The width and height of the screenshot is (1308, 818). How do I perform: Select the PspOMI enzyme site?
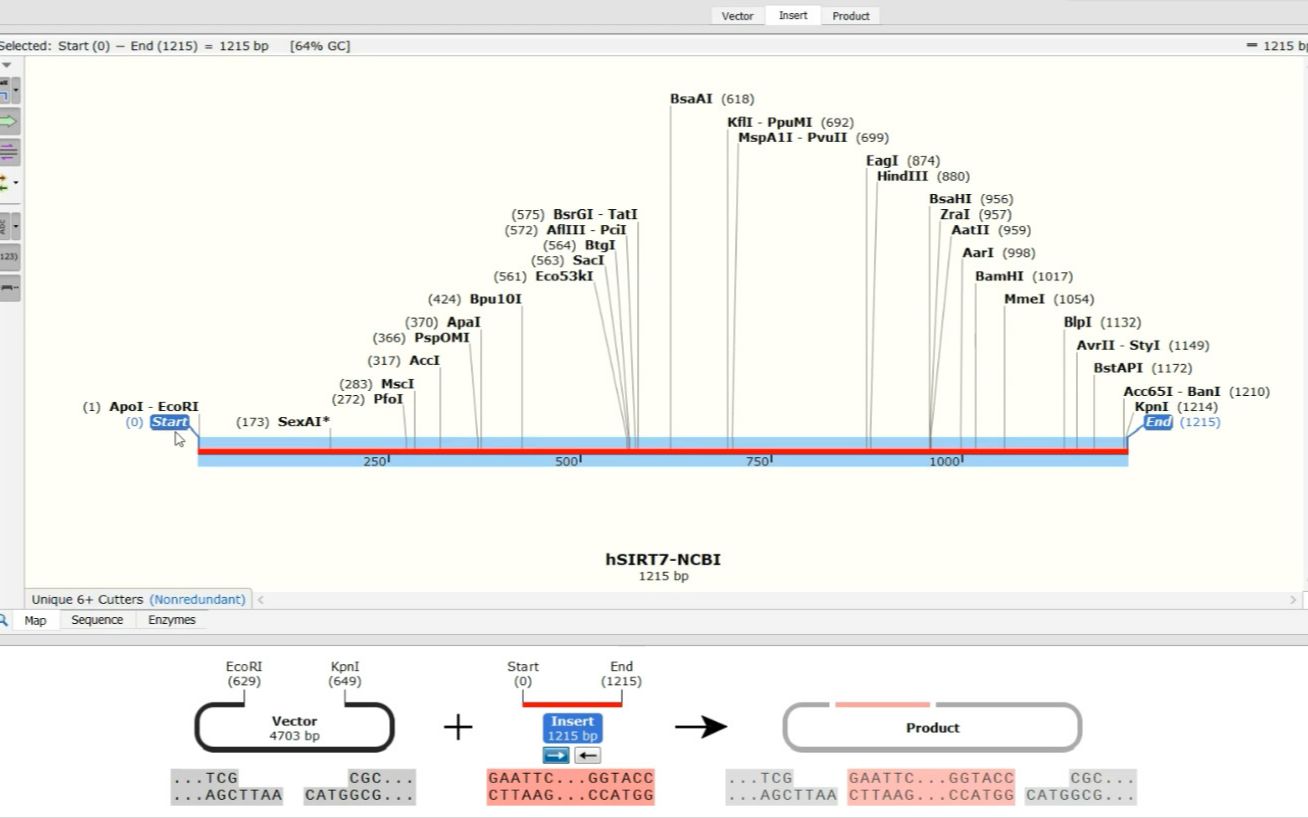[x=442, y=338]
